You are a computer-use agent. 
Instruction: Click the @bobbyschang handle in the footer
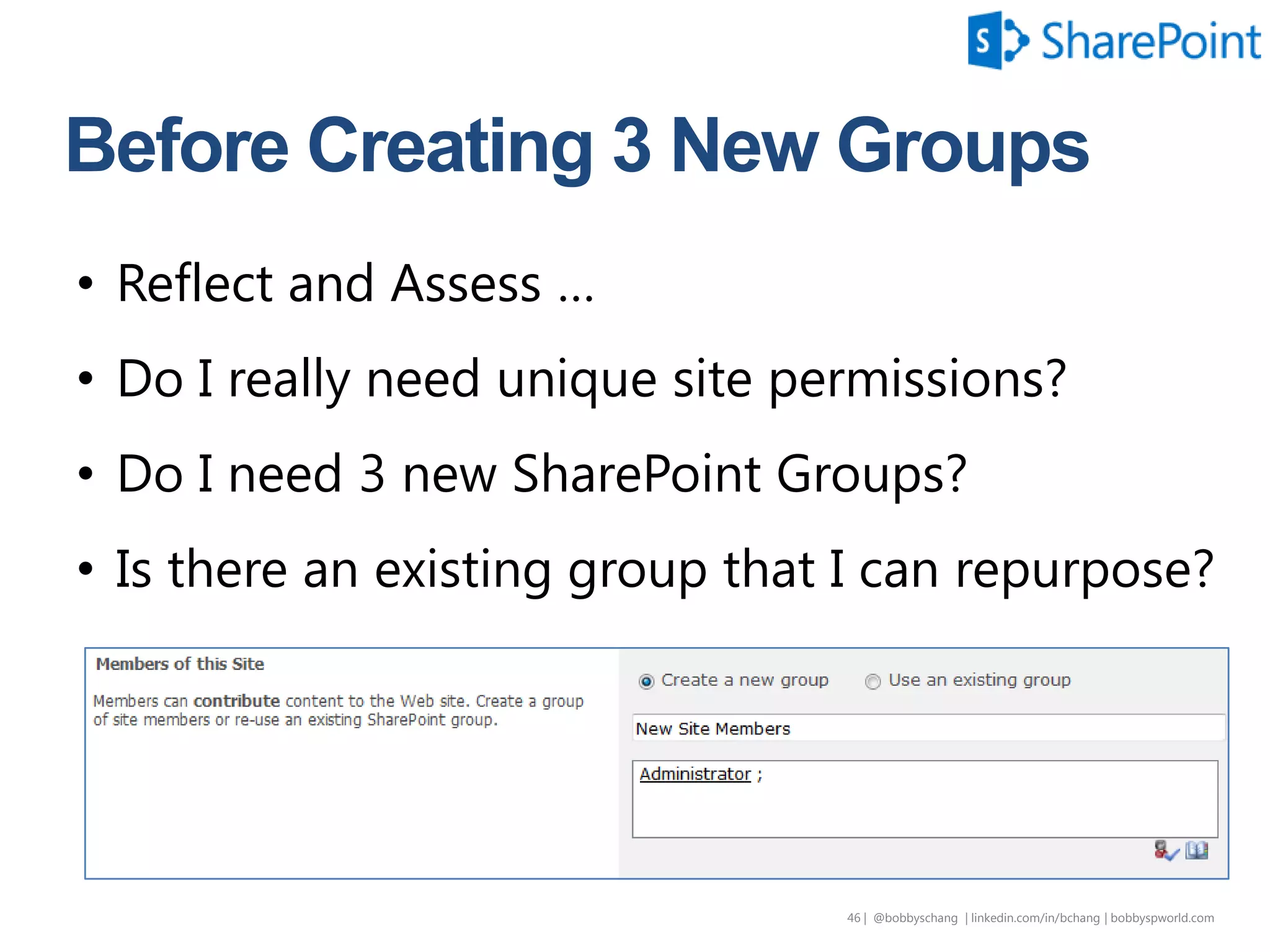coord(915,918)
